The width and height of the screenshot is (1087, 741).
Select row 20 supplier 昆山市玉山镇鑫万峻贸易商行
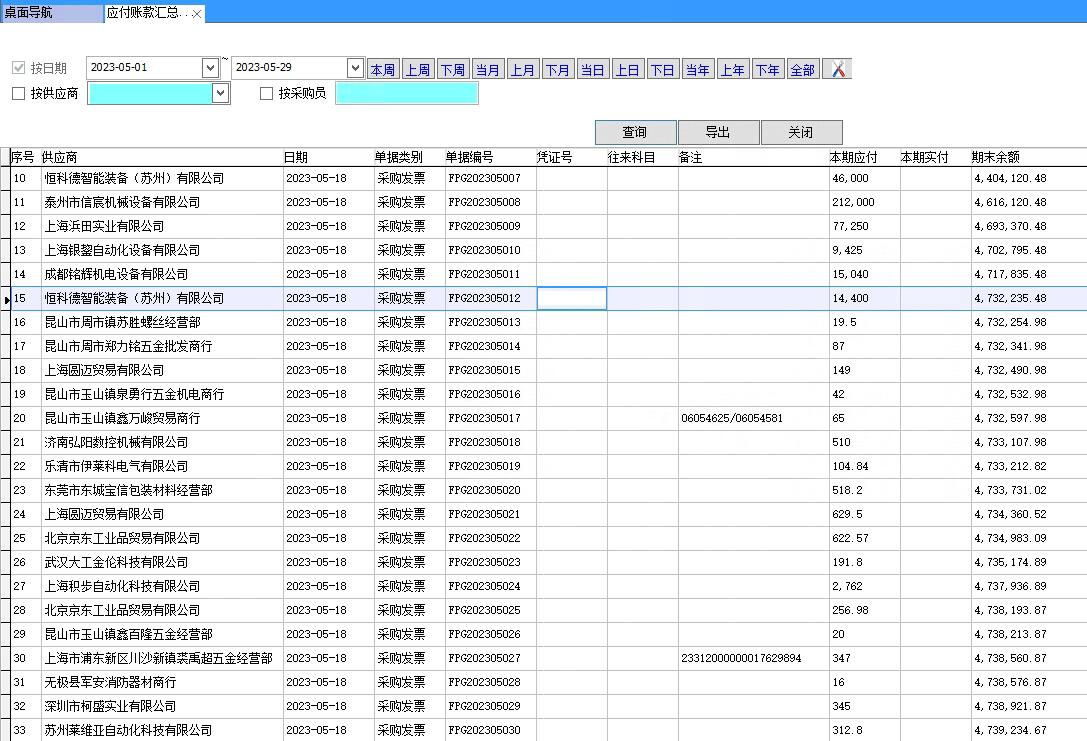click(x=122, y=418)
